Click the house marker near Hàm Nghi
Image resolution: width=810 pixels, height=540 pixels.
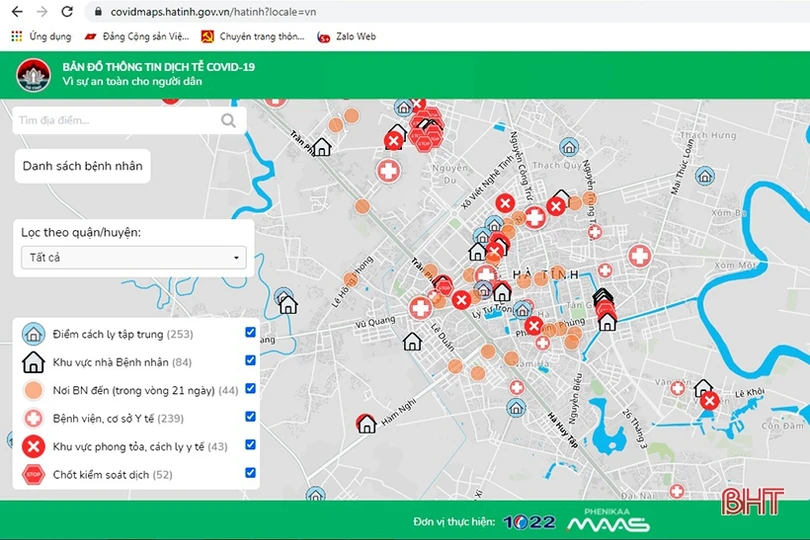366,424
